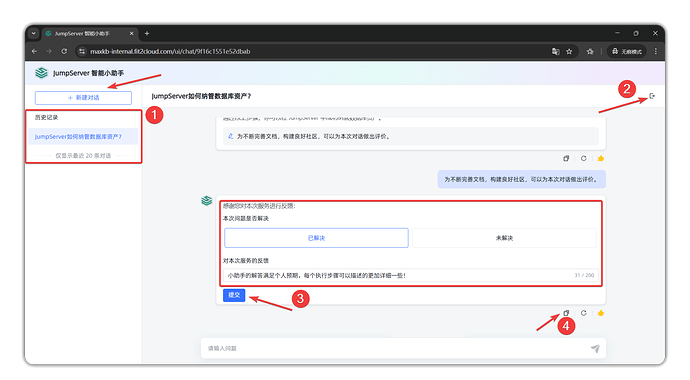Viewport: 690px width, 380px height.
Task: Minimize the browser window
Action: (x=617, y=33)
